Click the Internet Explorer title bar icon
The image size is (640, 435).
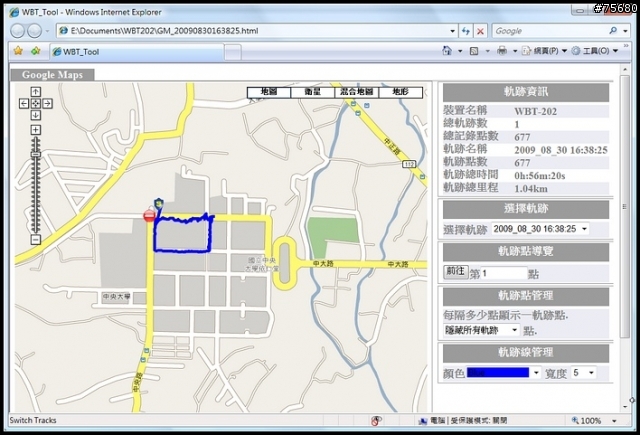[14, 12]
